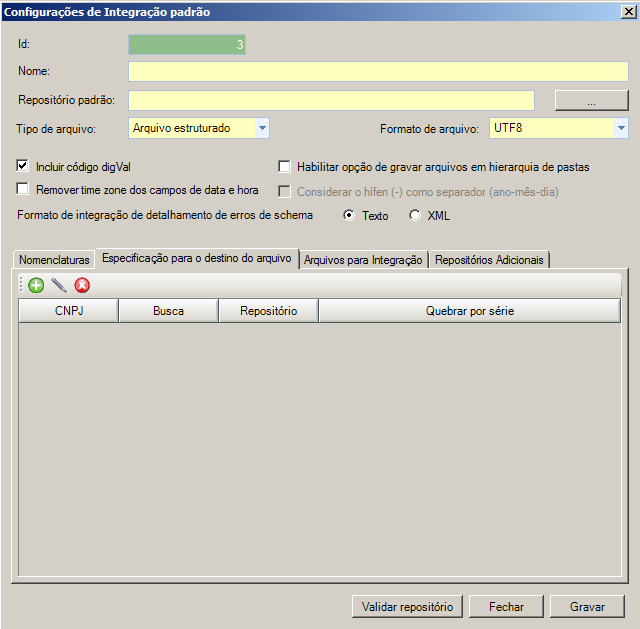Click the Id field showing 3
The height and width of the screenshot is (629, 640).
pyautogui.click(x=187, y=44)
